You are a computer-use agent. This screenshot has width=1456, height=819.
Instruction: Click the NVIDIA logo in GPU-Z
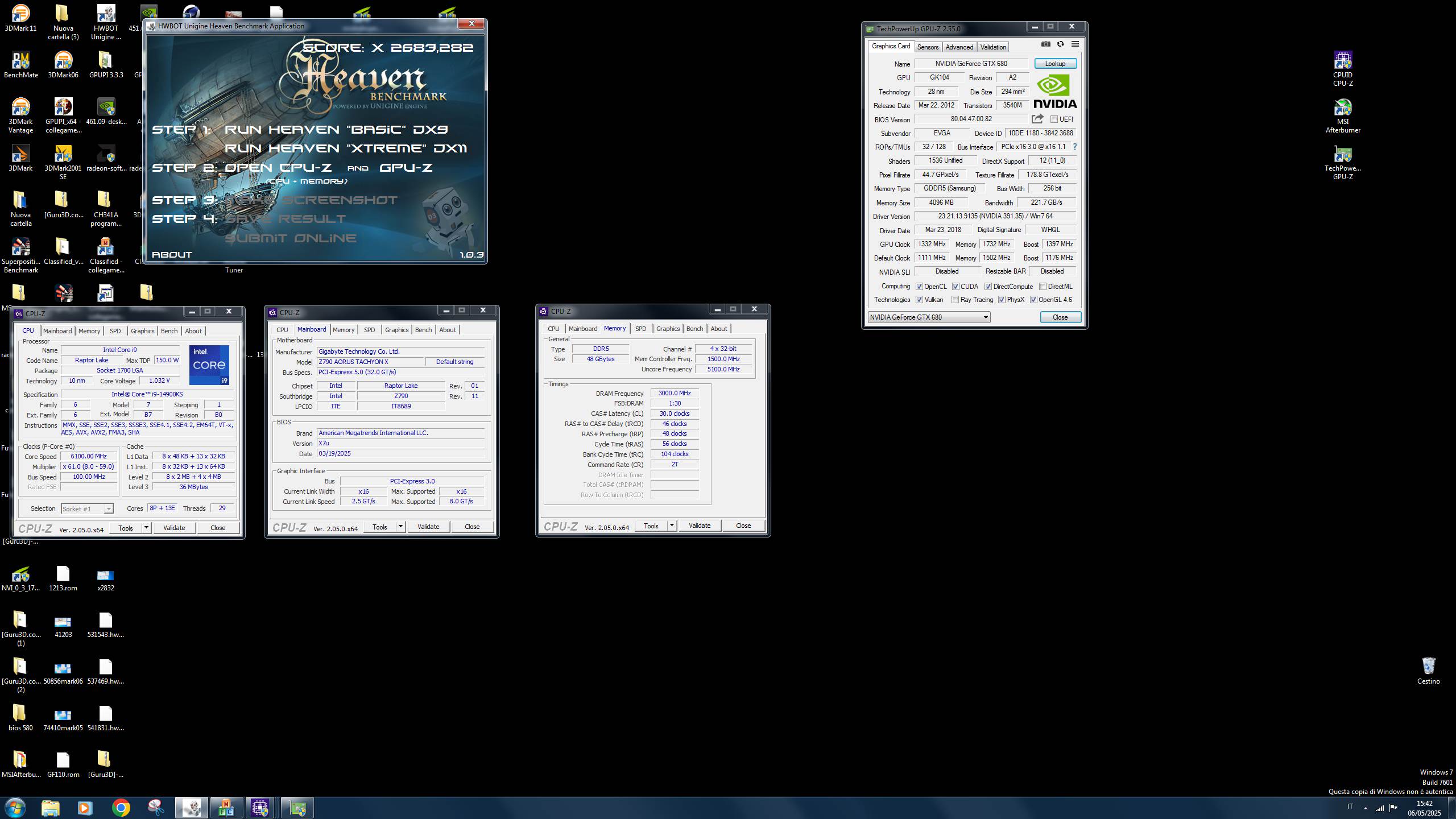point(1055,92)
